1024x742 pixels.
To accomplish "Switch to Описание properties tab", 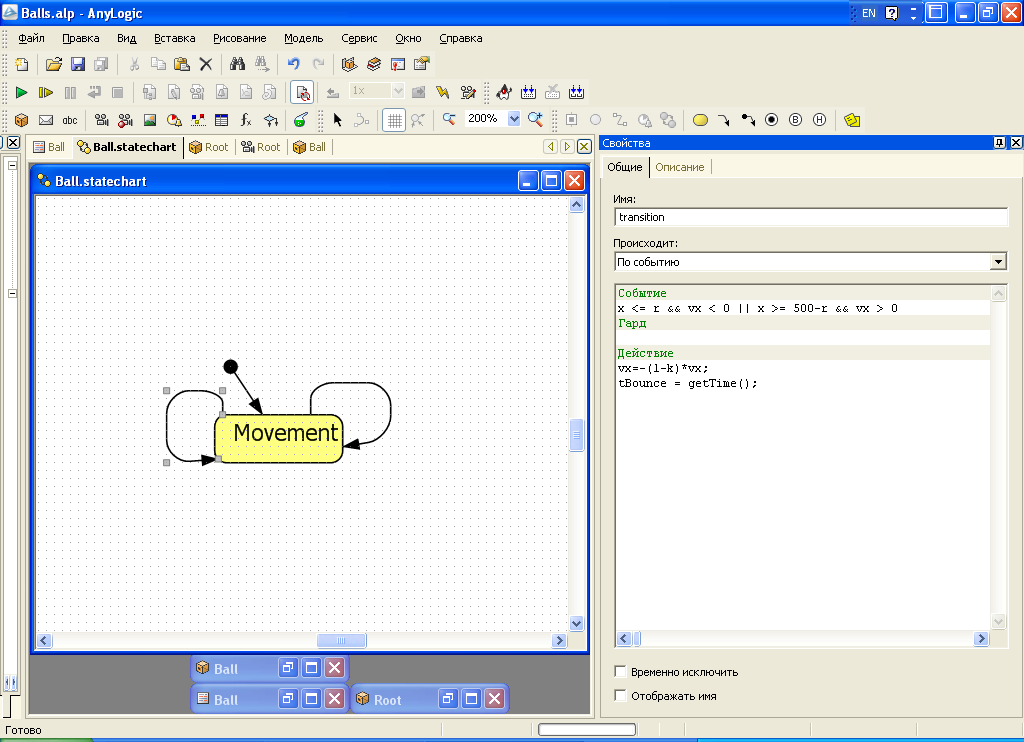I will coord(680,167).
